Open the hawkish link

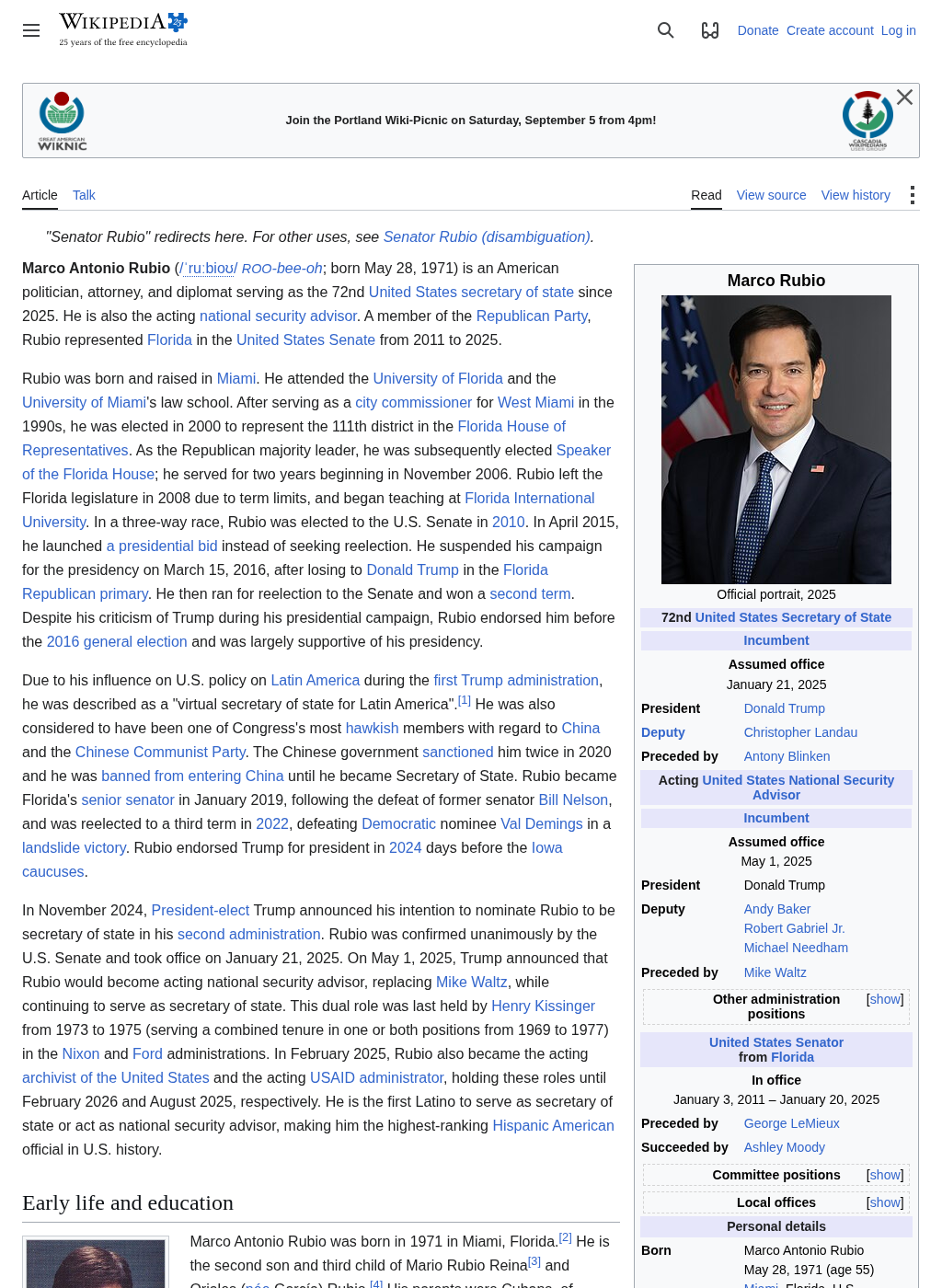(372, 728)
